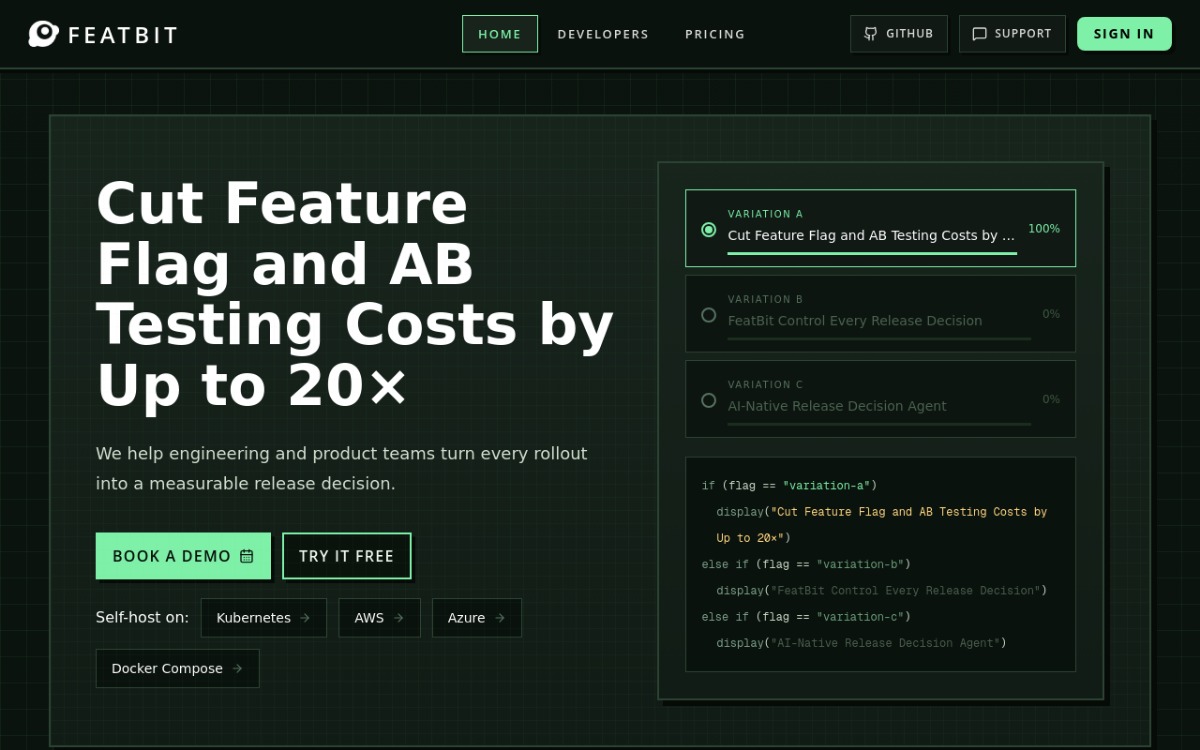
Task: Select the Variation C radio button
Action: click(x=709, y=400)
